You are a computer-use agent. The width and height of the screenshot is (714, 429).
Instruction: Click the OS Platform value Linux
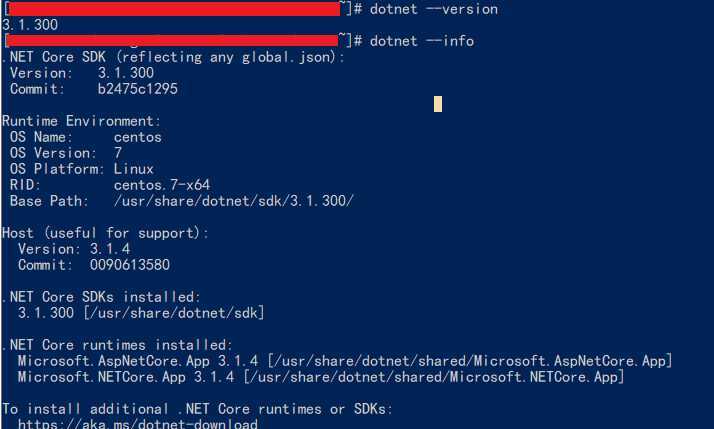pos(133,169)
